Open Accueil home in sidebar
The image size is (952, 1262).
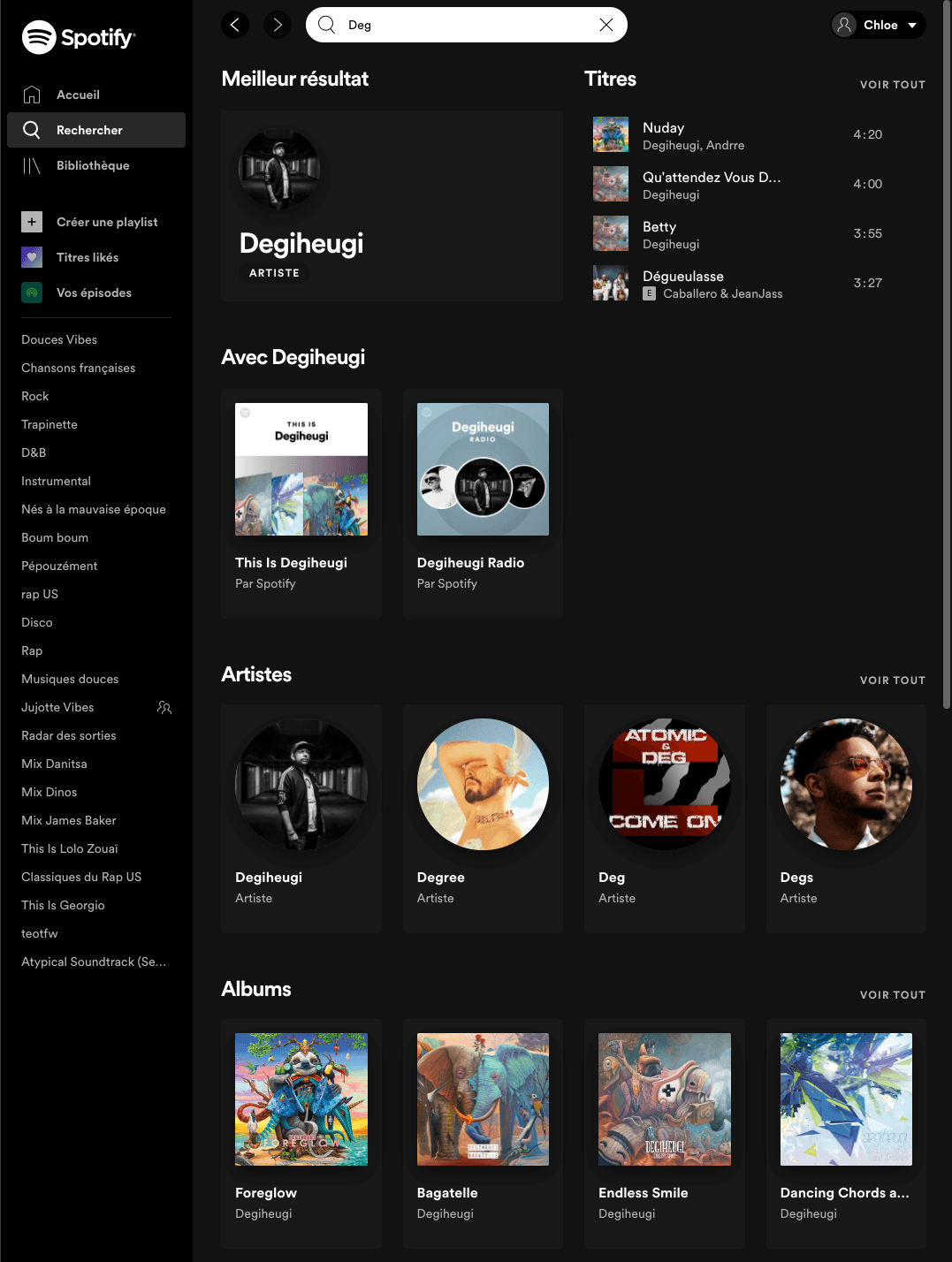coord(96,95)
